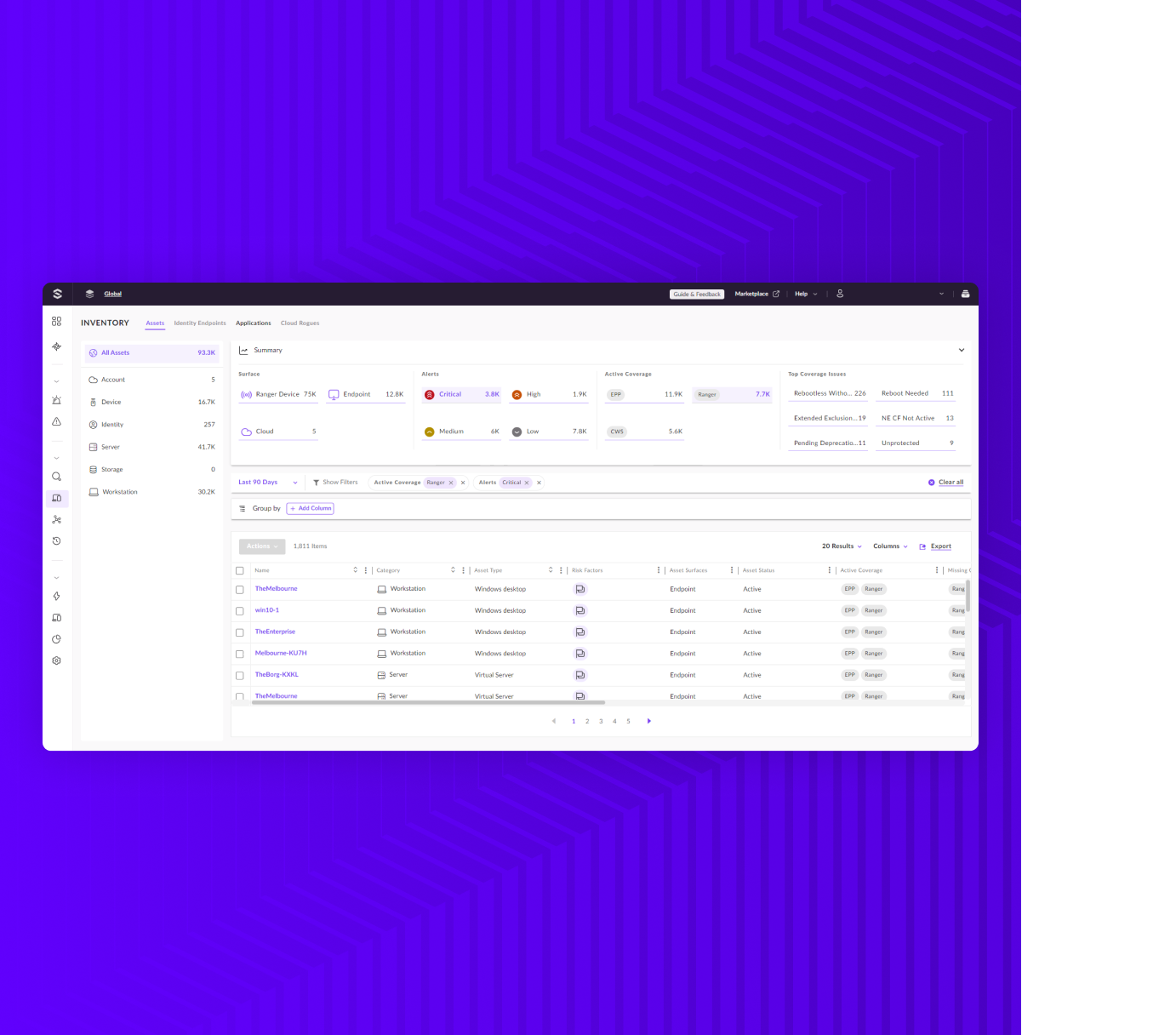Expand the 20 Results page size dropdown

(x=842, y=546)
